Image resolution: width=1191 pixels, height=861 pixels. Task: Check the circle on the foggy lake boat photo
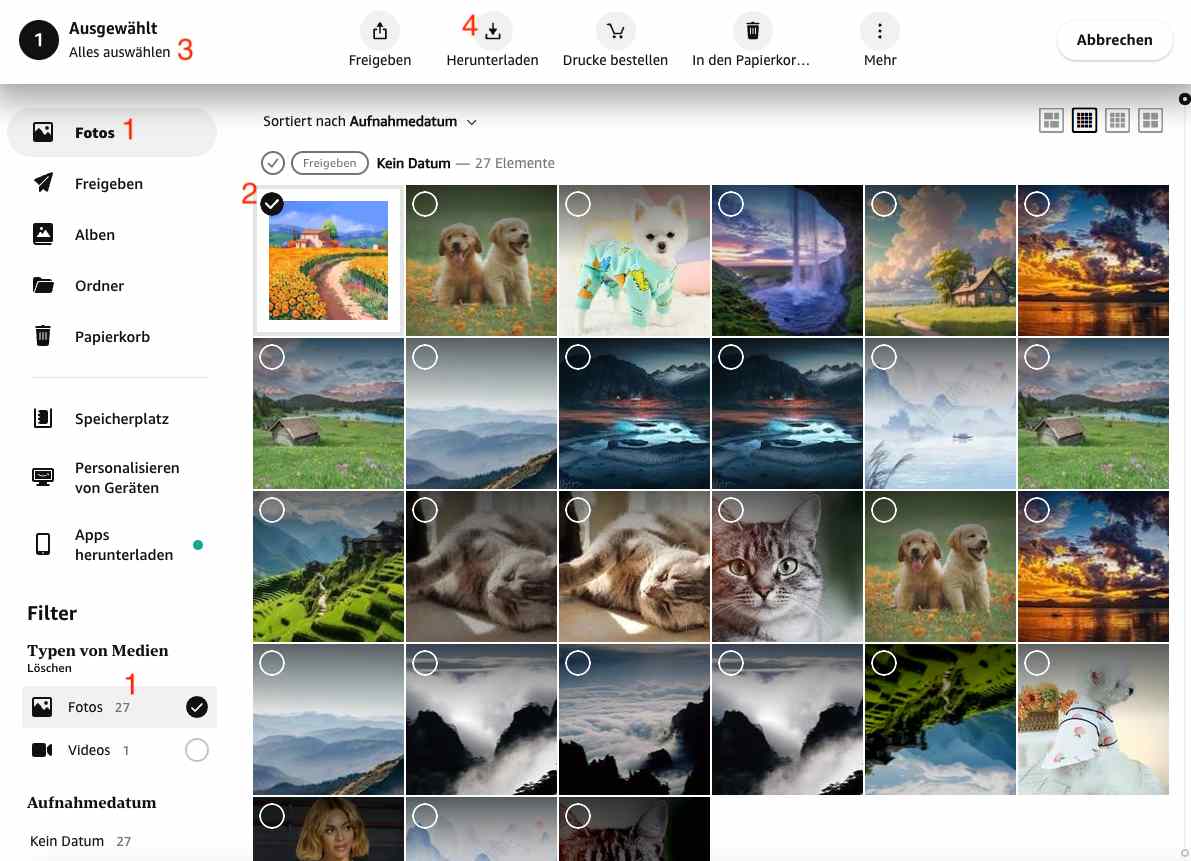pyautogui.click(x=884, y=357)
